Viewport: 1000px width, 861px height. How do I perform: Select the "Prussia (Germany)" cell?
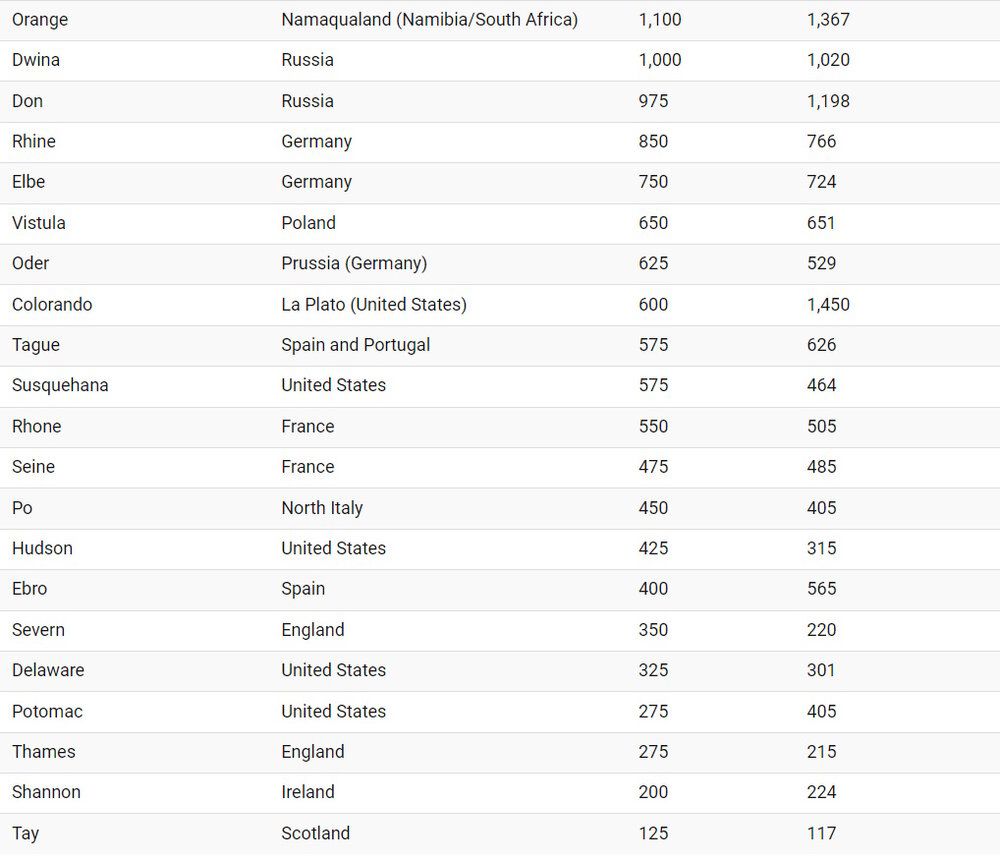pyautogui.click(x=354, y=264)
